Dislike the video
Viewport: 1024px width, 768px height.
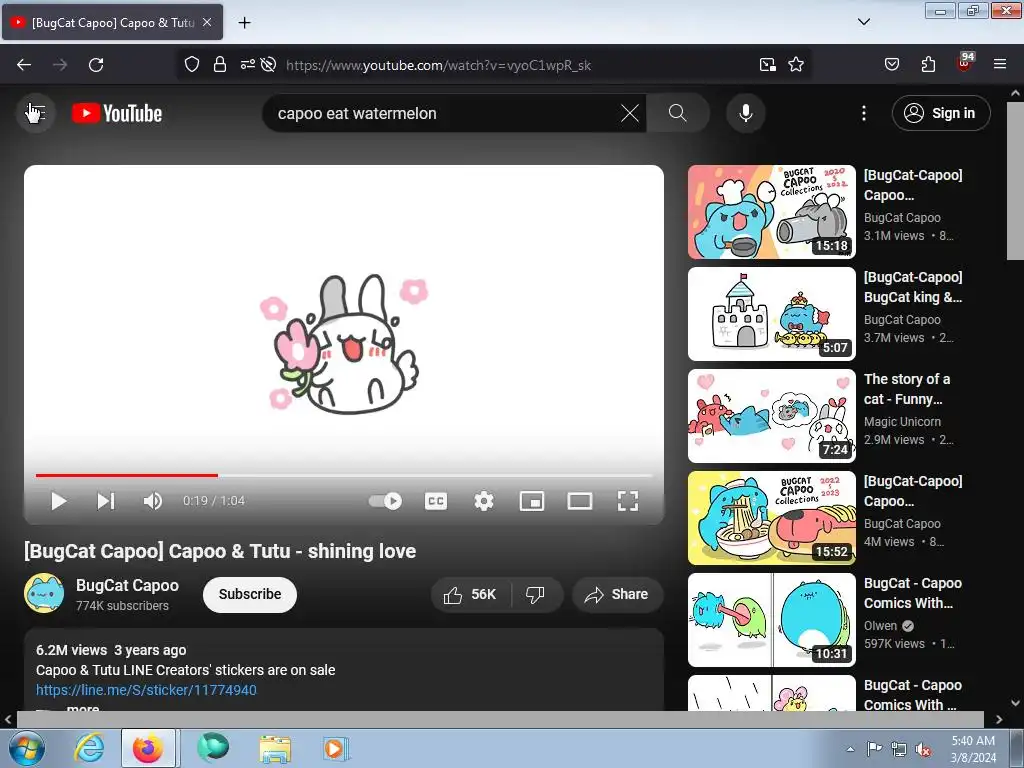pyautogui.click(x=536, y=594)
